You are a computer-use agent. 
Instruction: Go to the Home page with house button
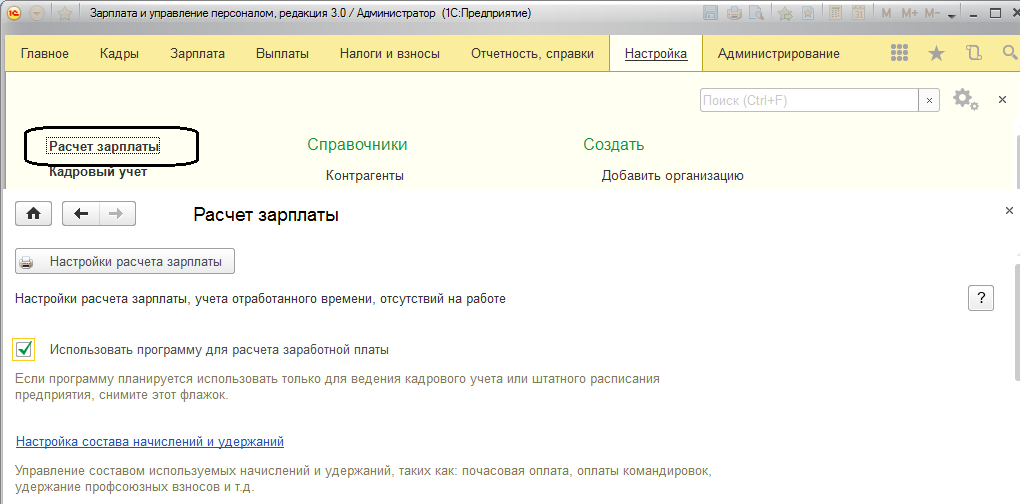33,213
